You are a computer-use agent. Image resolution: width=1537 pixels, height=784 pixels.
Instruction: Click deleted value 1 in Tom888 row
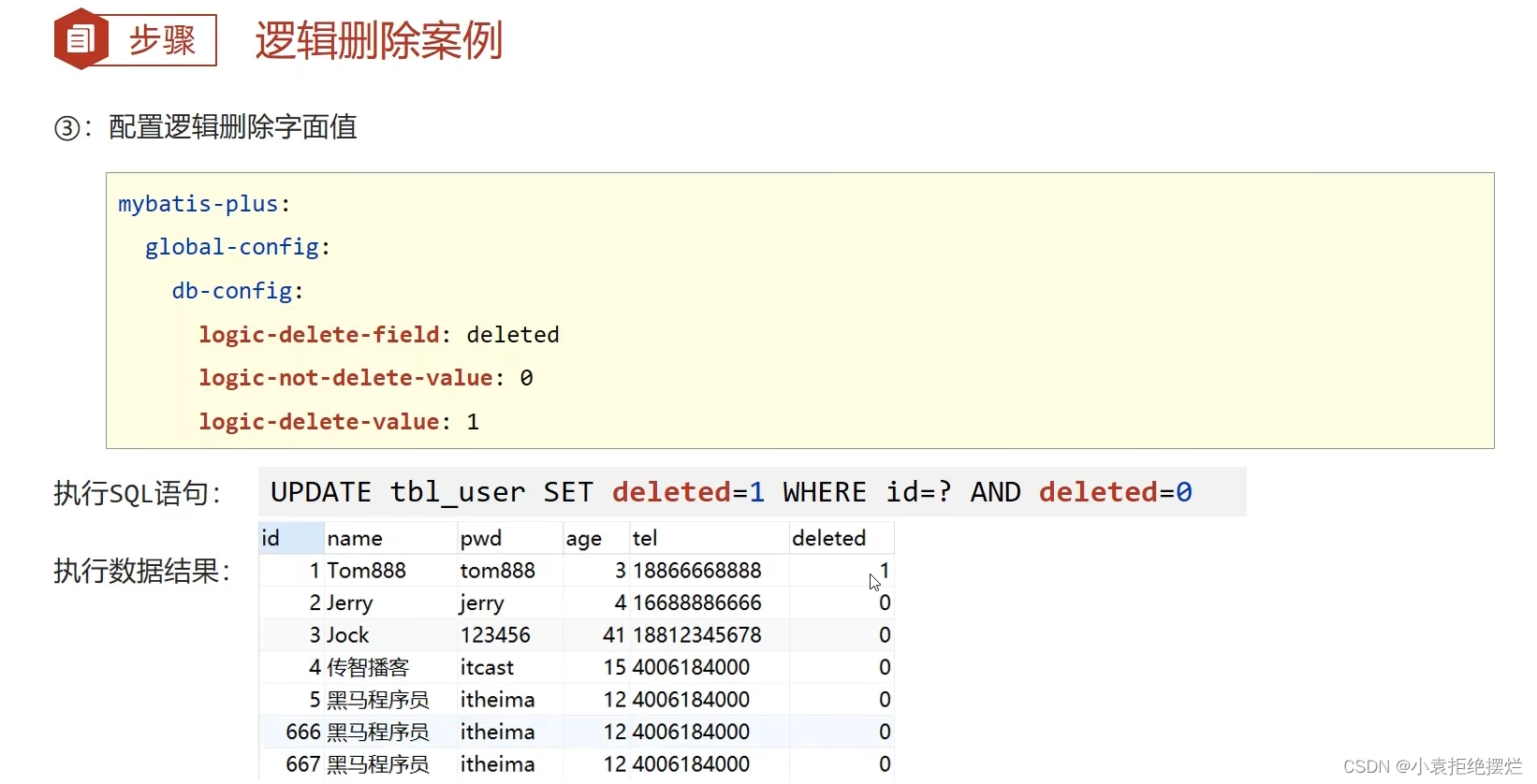click(x=886, y=571)
